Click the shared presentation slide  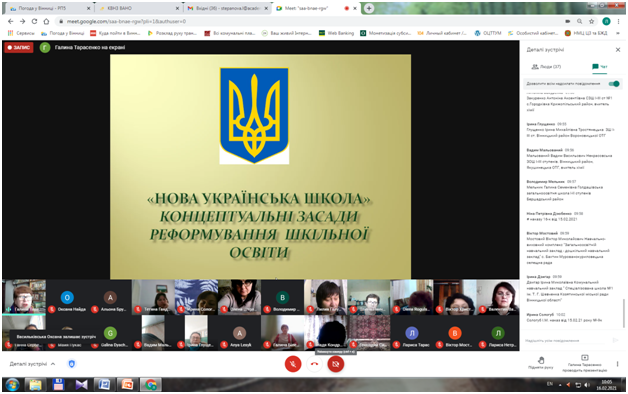click(260, 167)
